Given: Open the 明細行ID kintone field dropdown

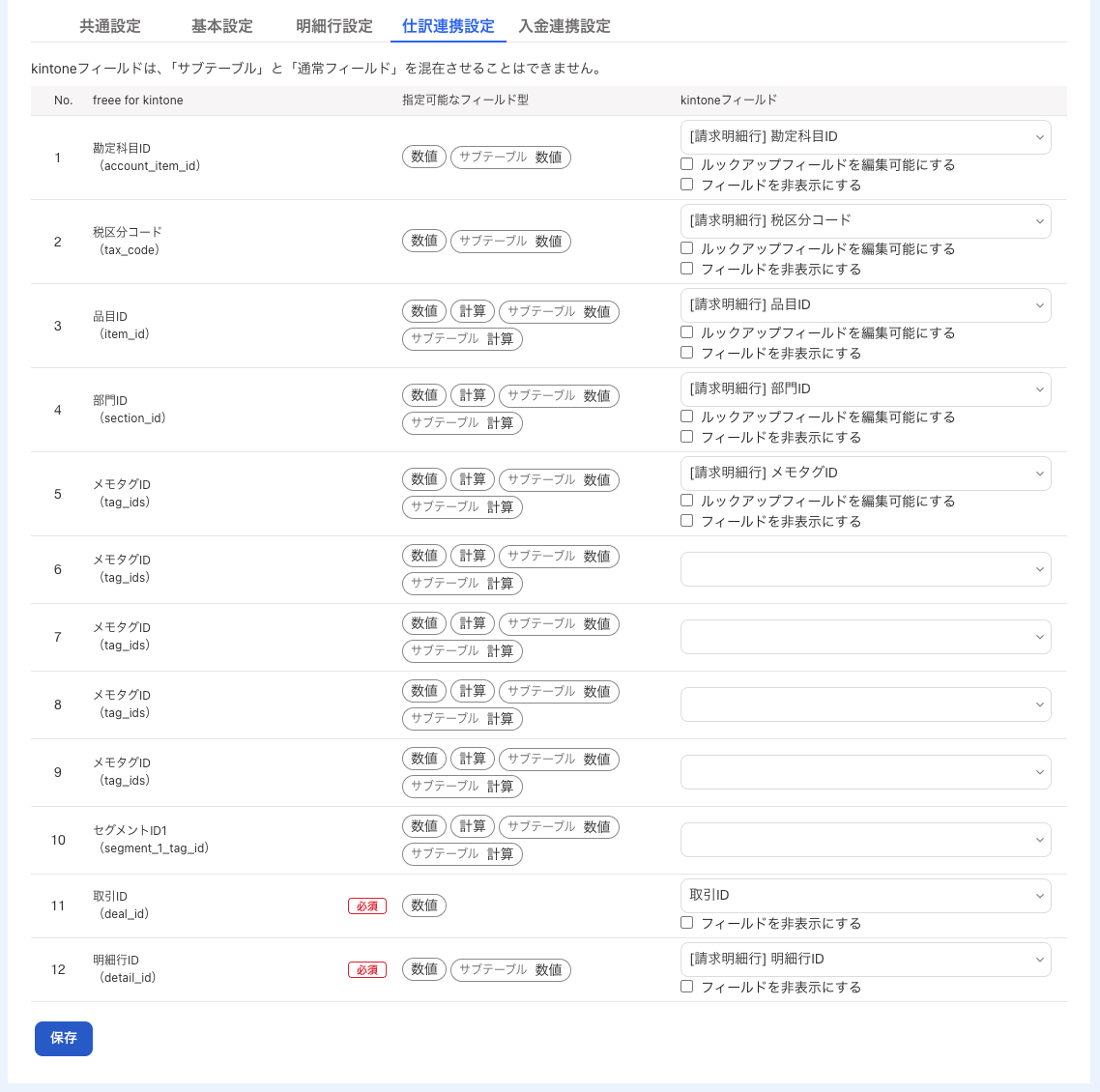Looking at the screenshot, I should point(865,960).
